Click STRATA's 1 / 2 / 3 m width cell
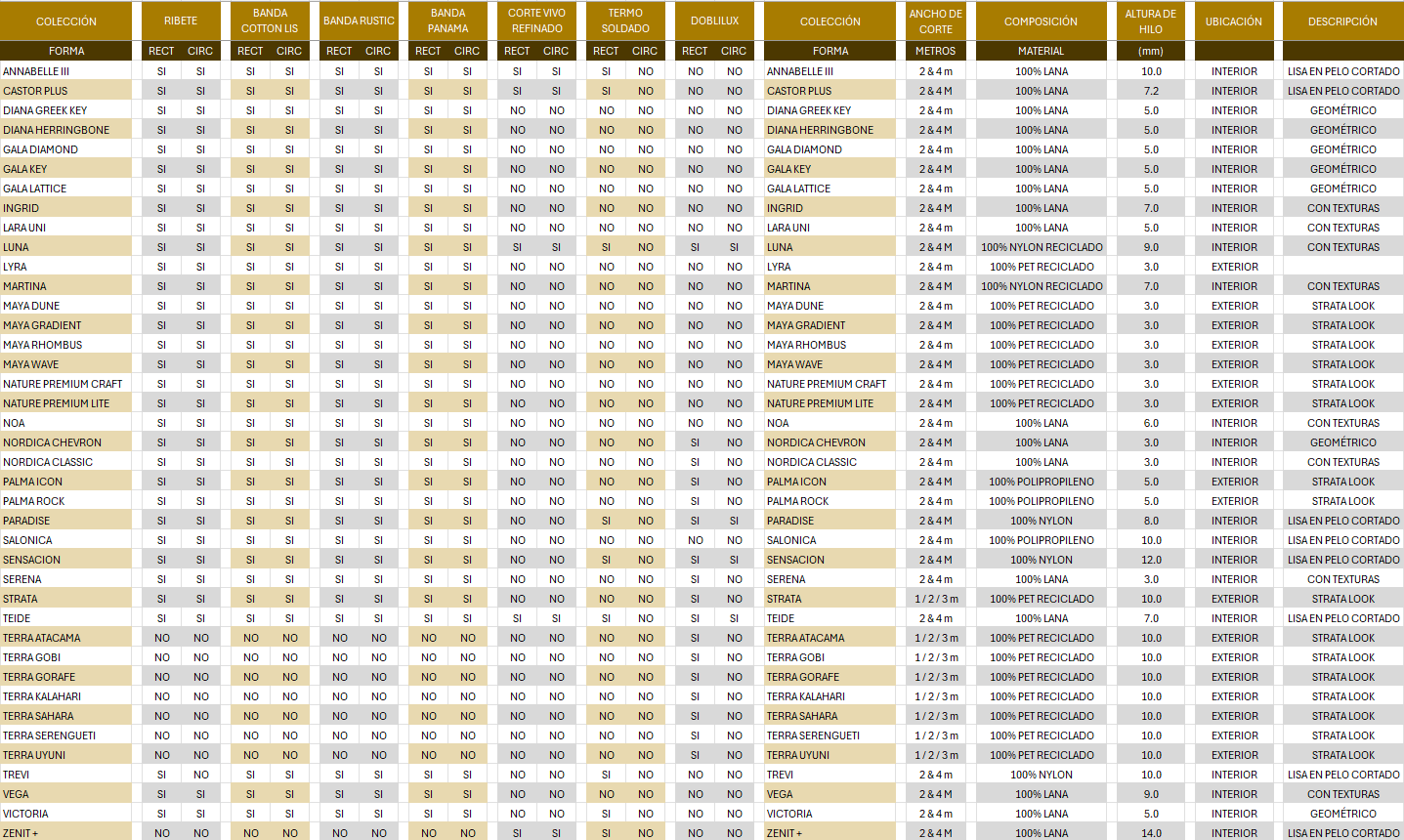The width and height of the screenshot is (1404, 840). click(x=936, y=599)
